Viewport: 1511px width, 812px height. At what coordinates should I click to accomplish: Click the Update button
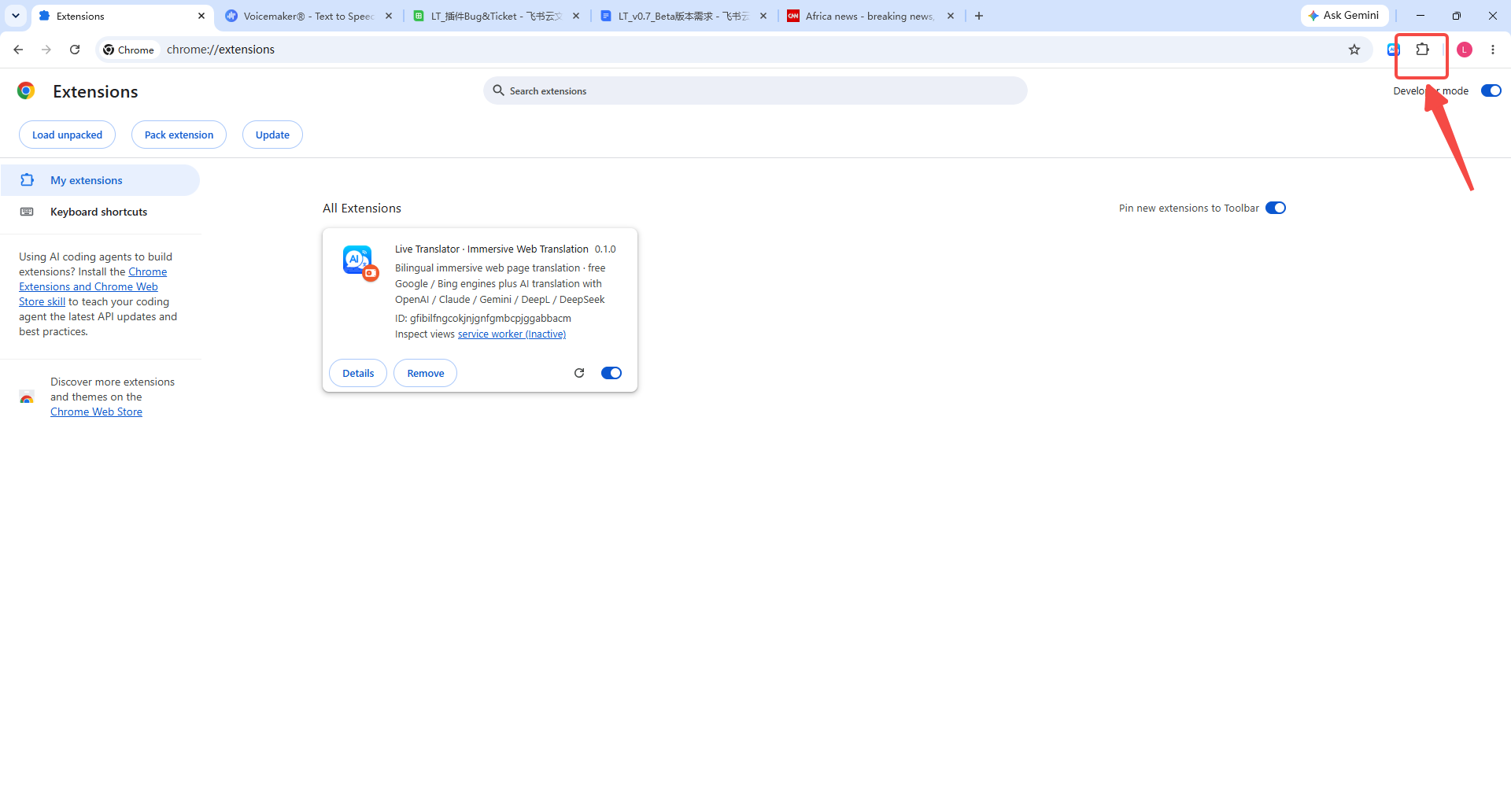(x=272, y=135)
